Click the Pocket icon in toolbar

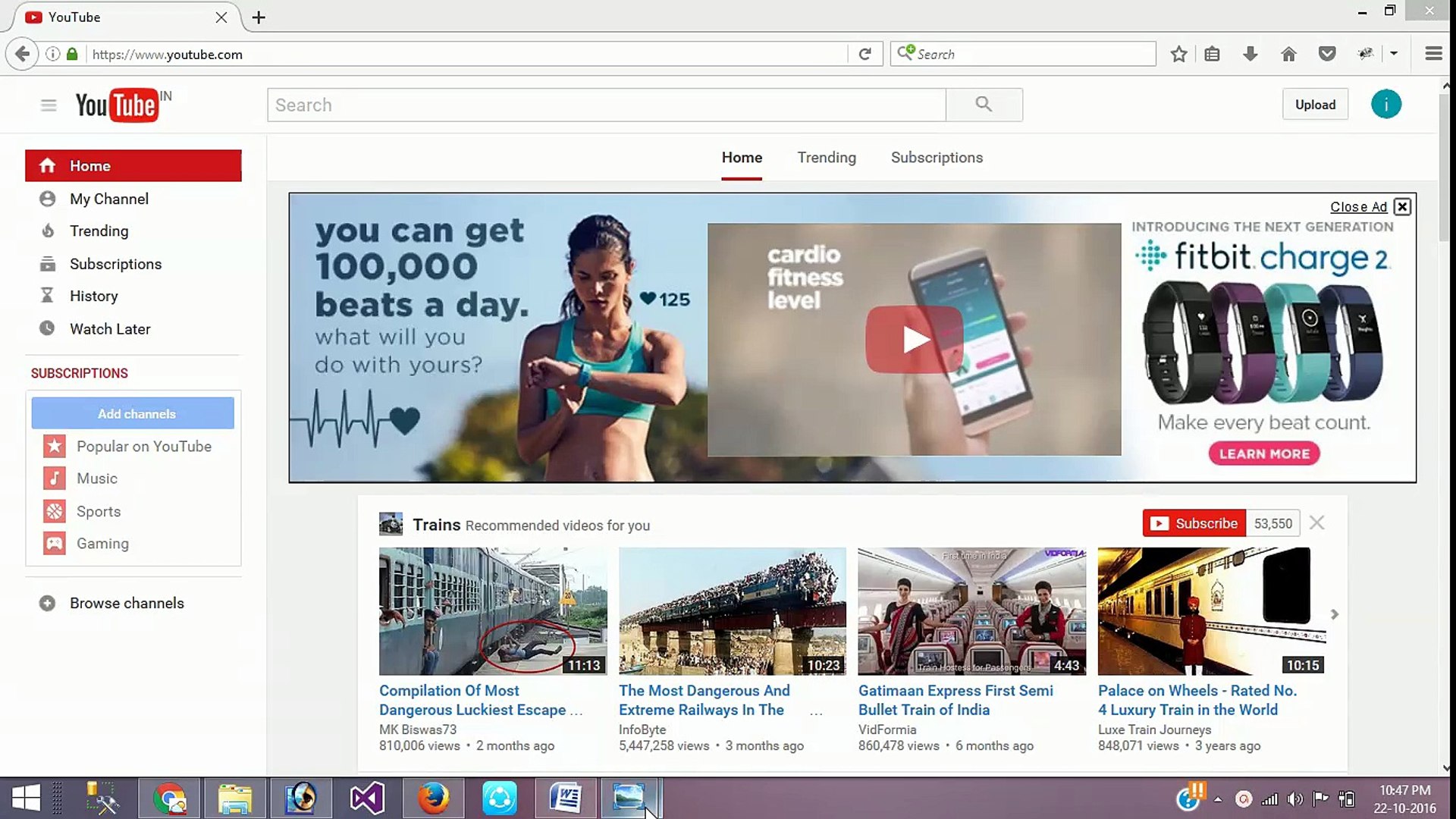1327,54
